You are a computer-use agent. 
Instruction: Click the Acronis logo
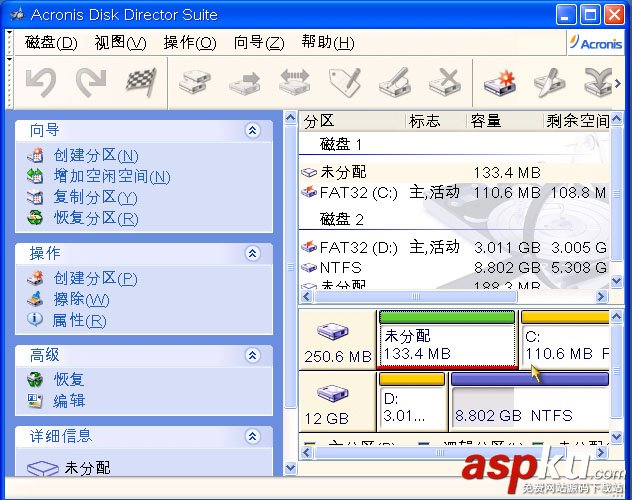click(x=595, y=43)
